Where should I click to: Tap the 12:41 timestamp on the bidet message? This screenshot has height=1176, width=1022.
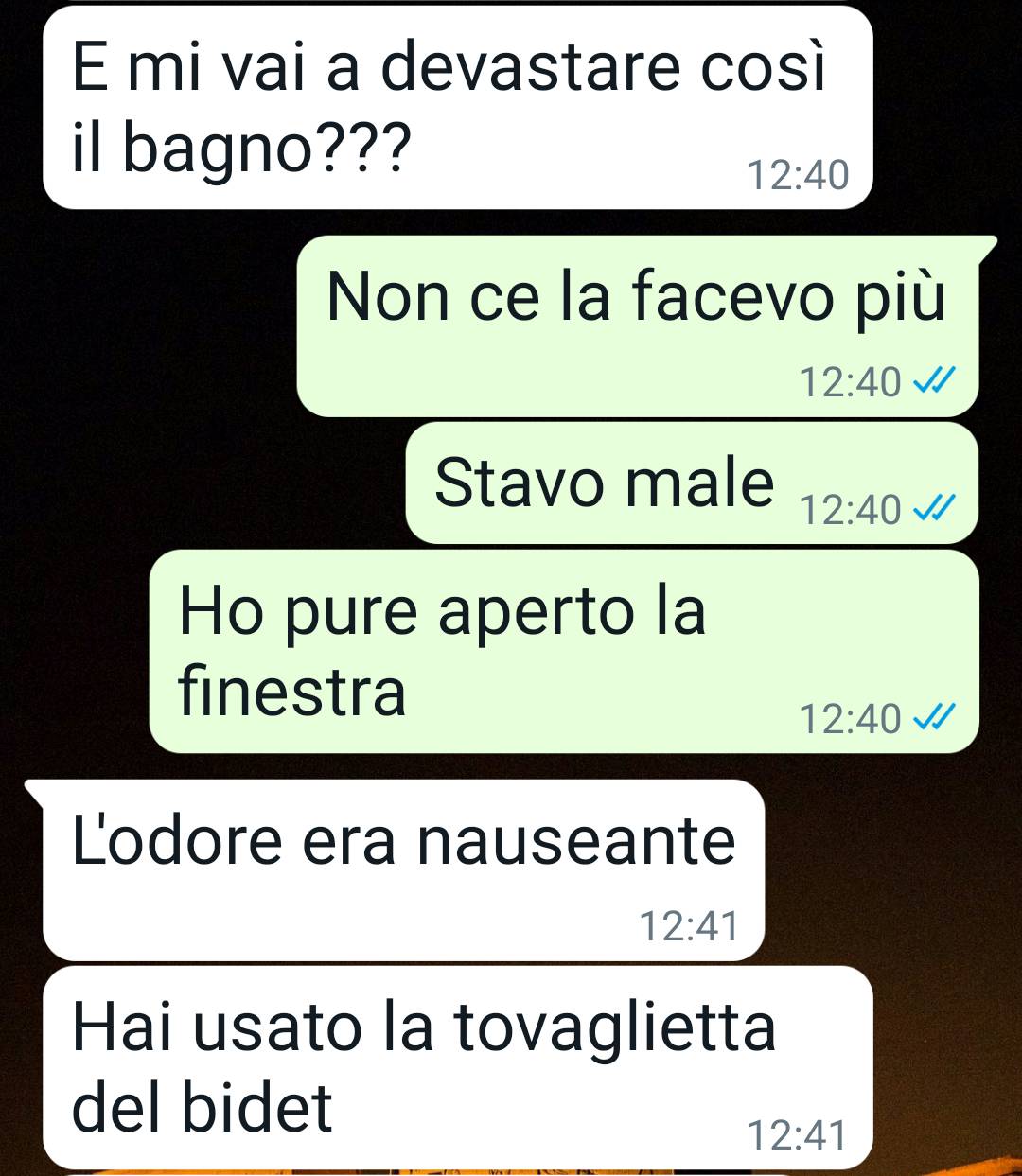(798, 1135)
